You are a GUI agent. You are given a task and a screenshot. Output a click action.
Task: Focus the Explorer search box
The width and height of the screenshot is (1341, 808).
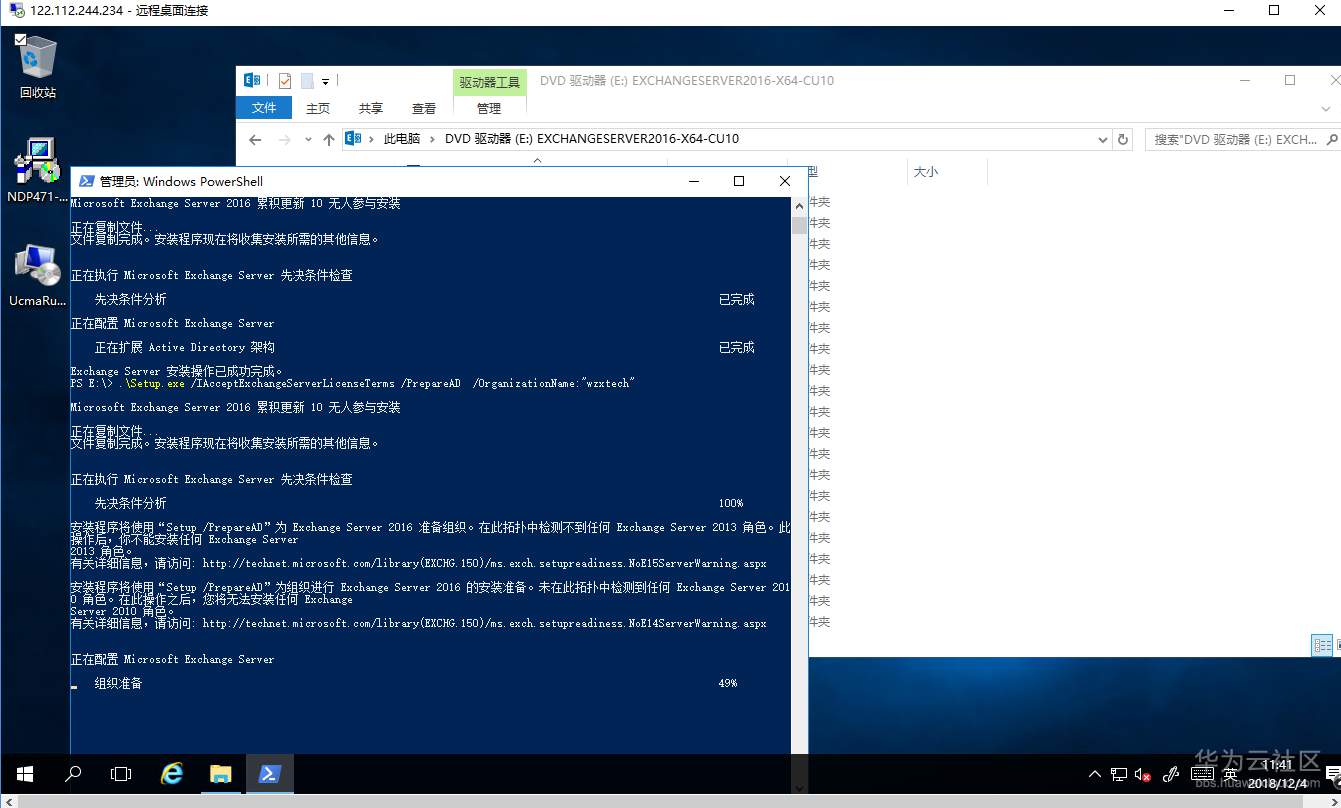click(x=1234, y=140)
